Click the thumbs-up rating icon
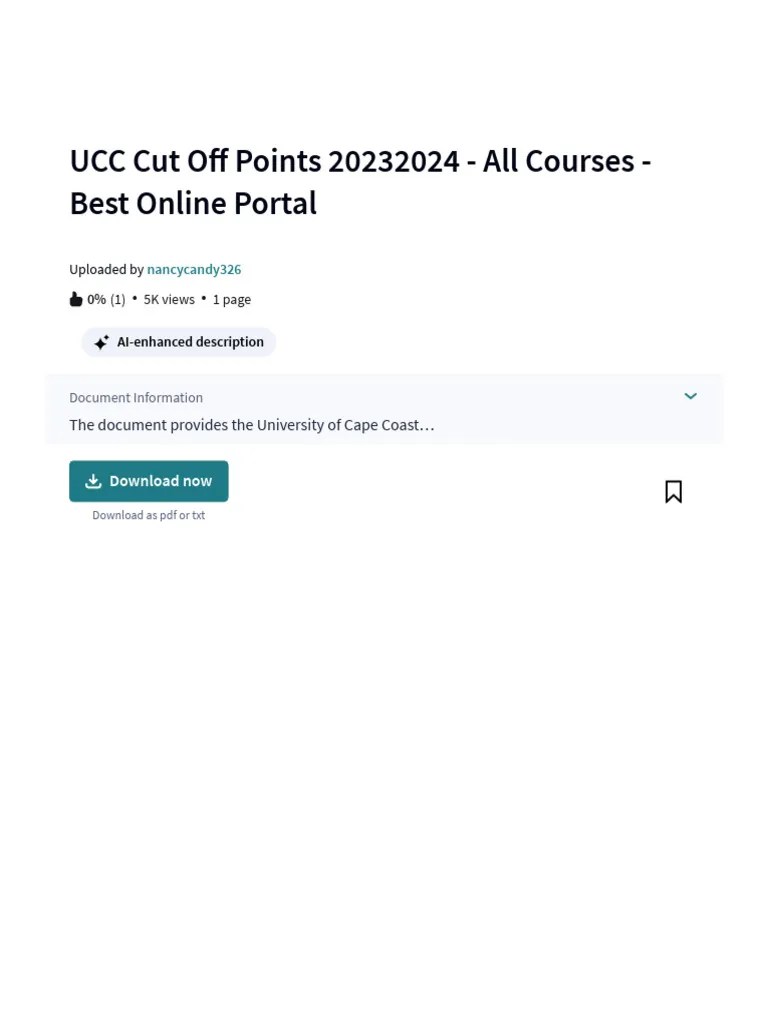768x1024 pixels. (76, 299)
